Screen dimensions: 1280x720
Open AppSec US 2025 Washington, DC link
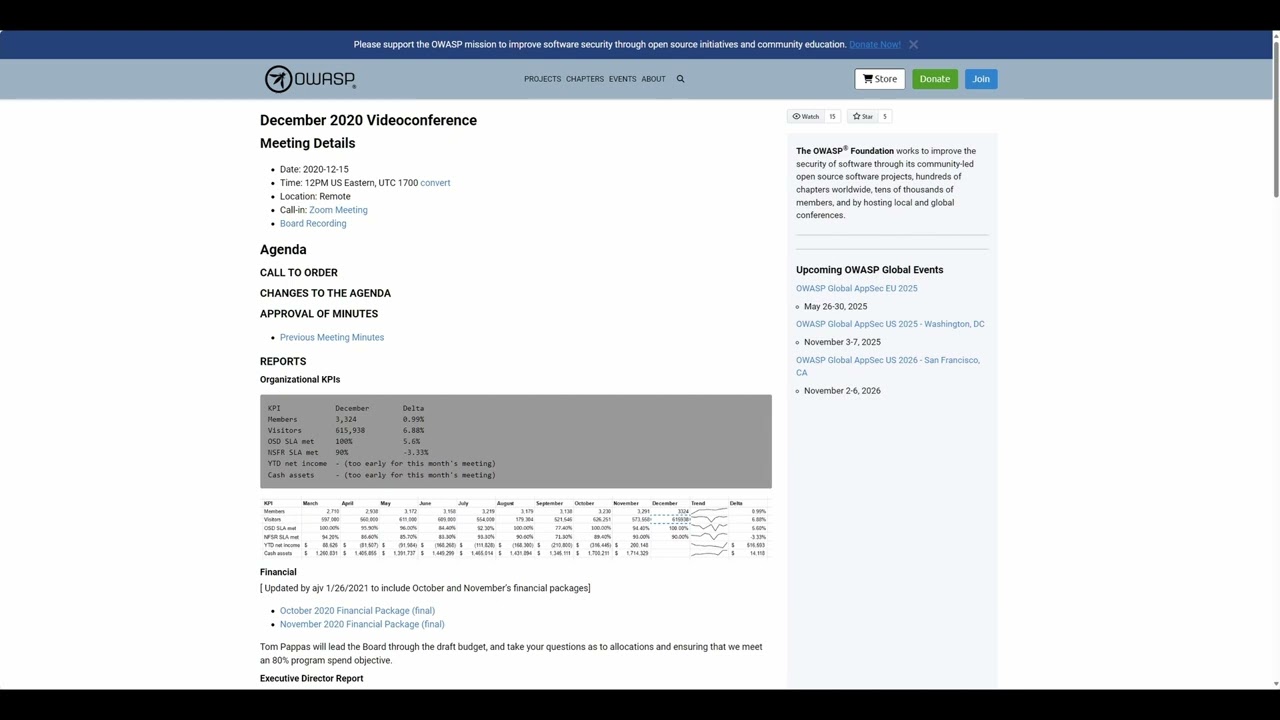tap(890, 324)
